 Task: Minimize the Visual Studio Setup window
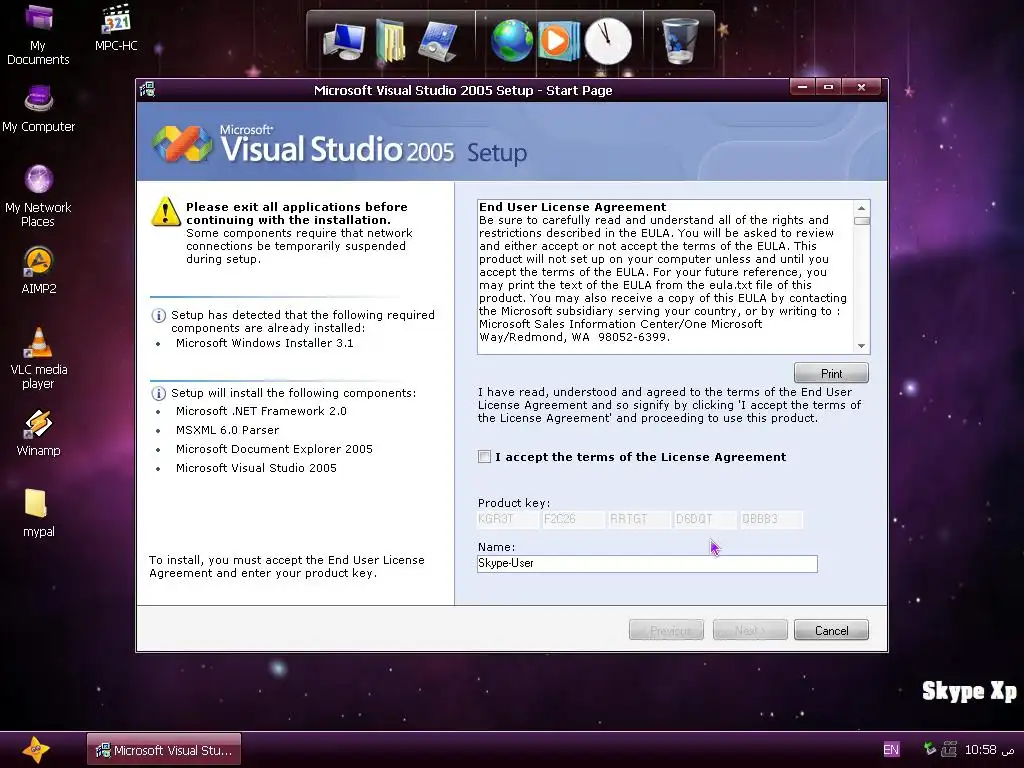click(x=802, y=87)
